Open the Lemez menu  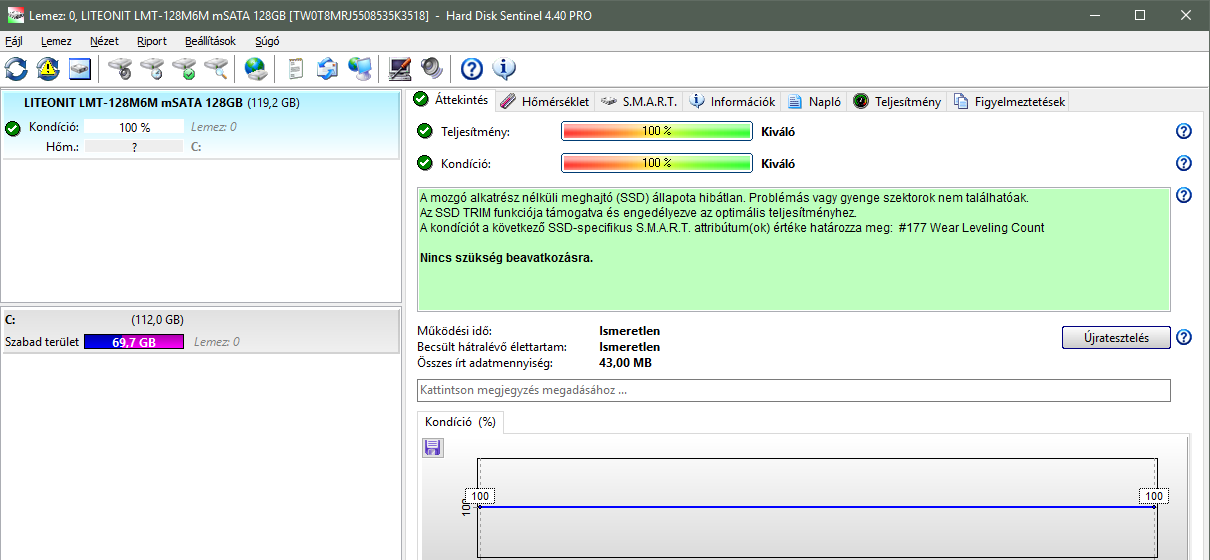[x=56, y=41]
